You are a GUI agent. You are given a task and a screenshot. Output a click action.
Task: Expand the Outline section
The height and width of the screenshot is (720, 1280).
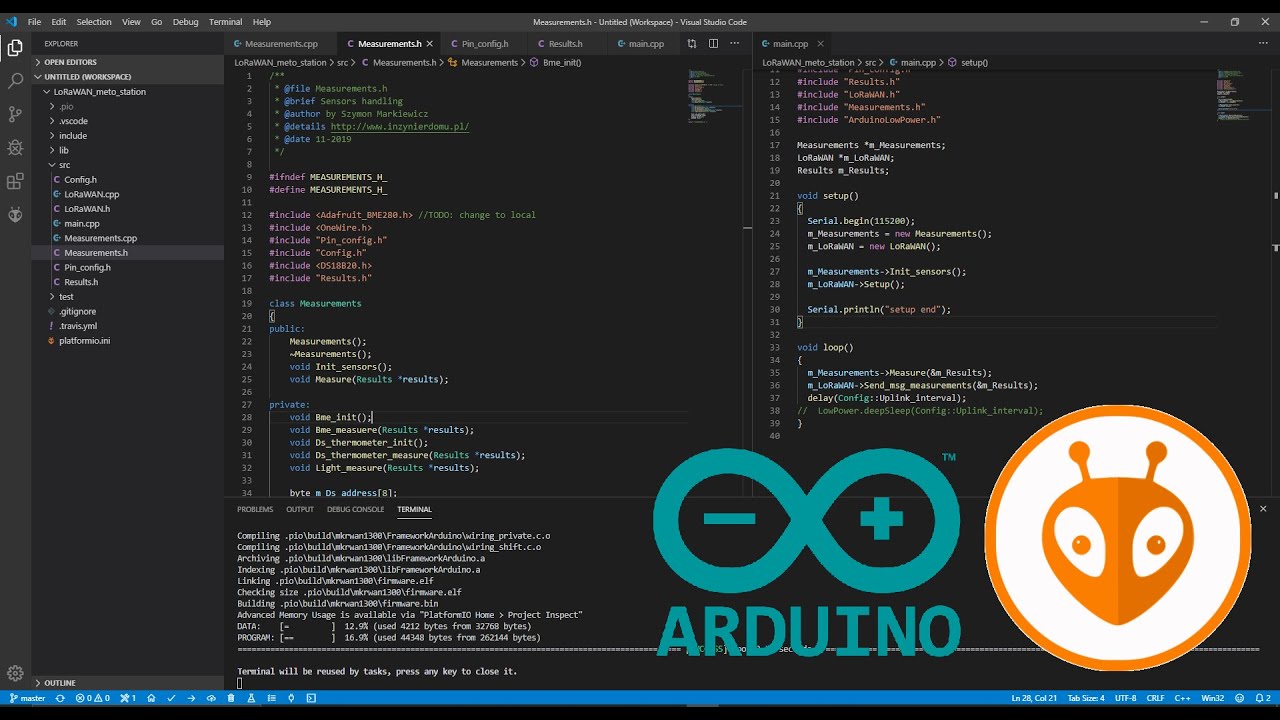[128, 683]
